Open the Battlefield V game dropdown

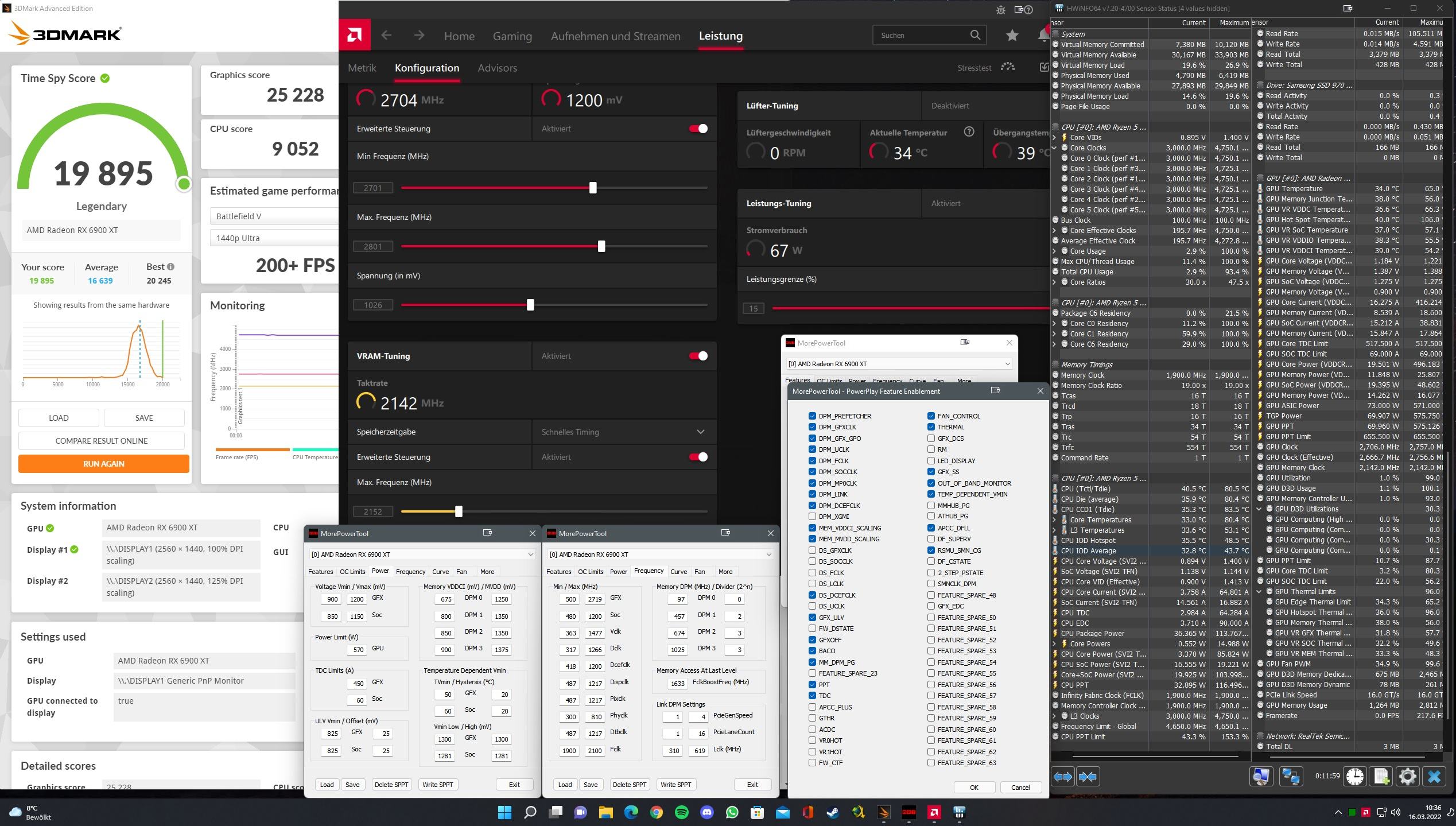(274, 216)
